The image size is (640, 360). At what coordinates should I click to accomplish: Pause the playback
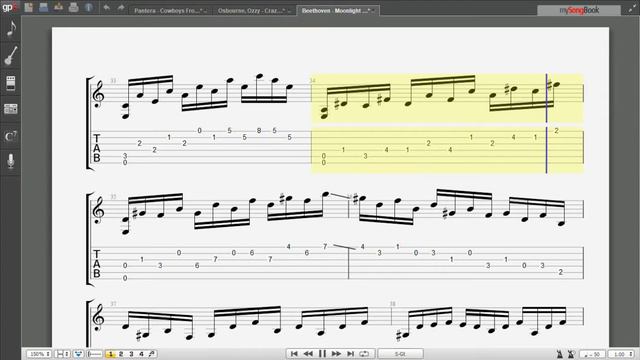[322, 353]
